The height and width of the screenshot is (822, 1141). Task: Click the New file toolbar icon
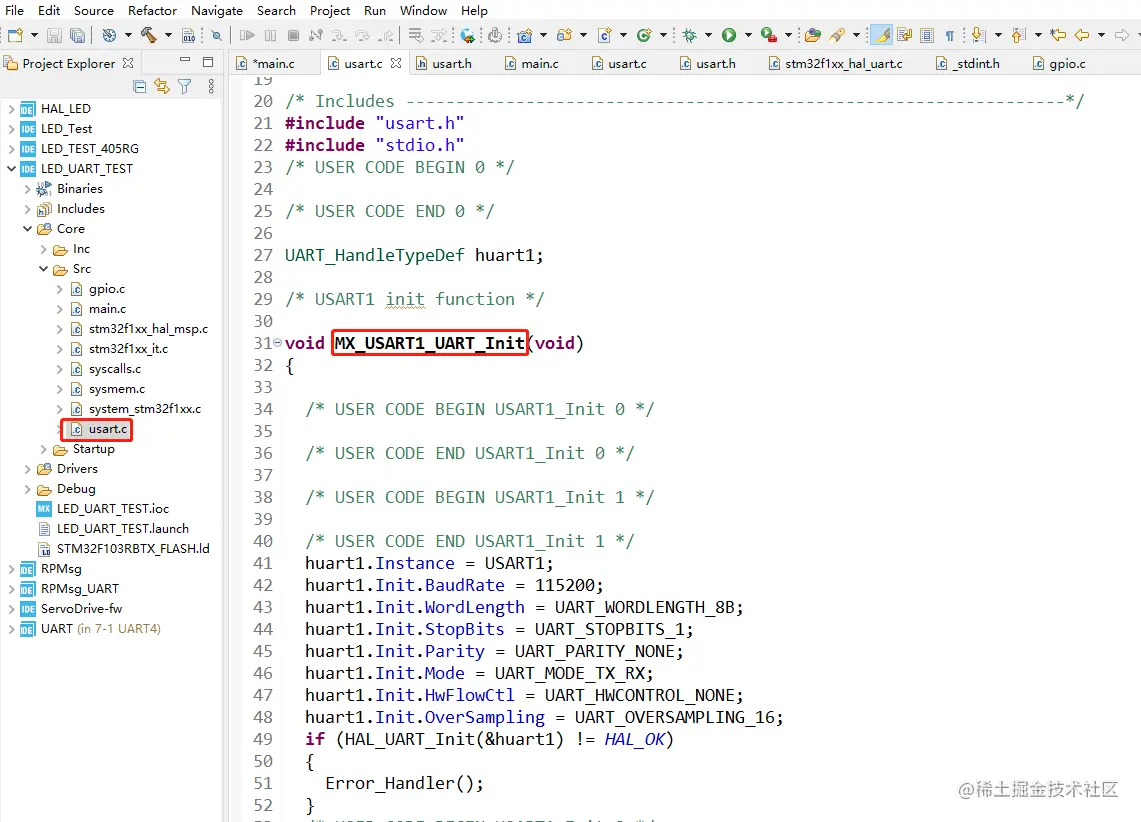[x=15, y=35]
